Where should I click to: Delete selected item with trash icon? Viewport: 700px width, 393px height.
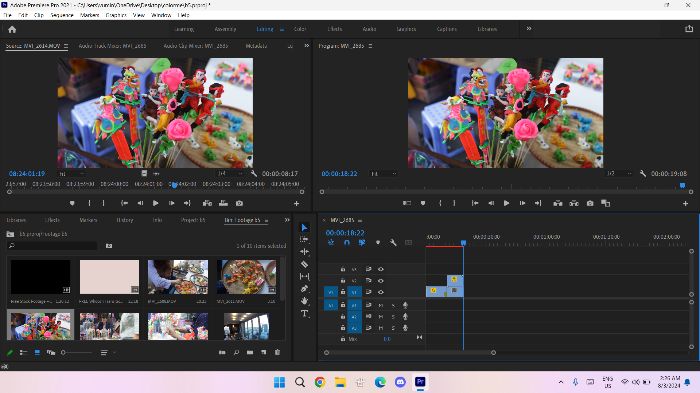277,352
